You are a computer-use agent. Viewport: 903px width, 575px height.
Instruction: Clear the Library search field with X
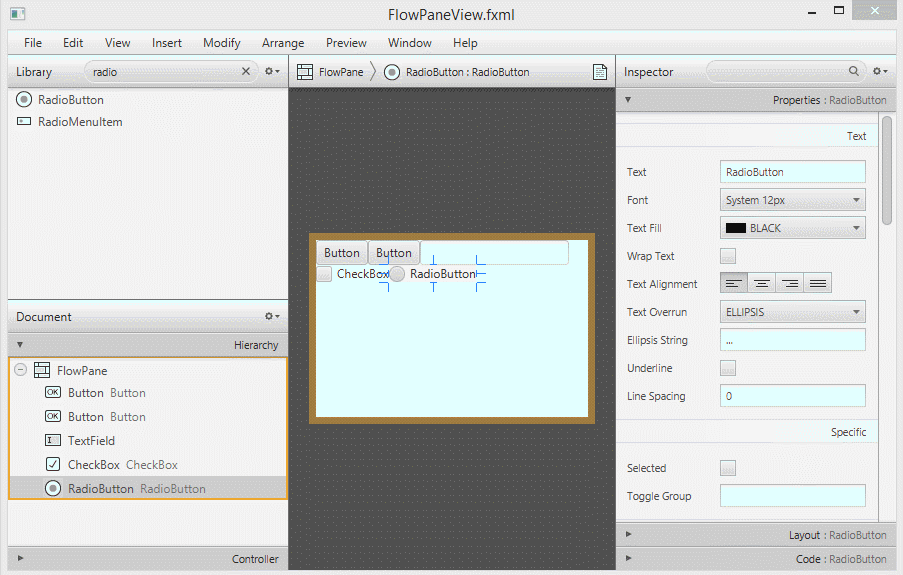coord(246,72)
